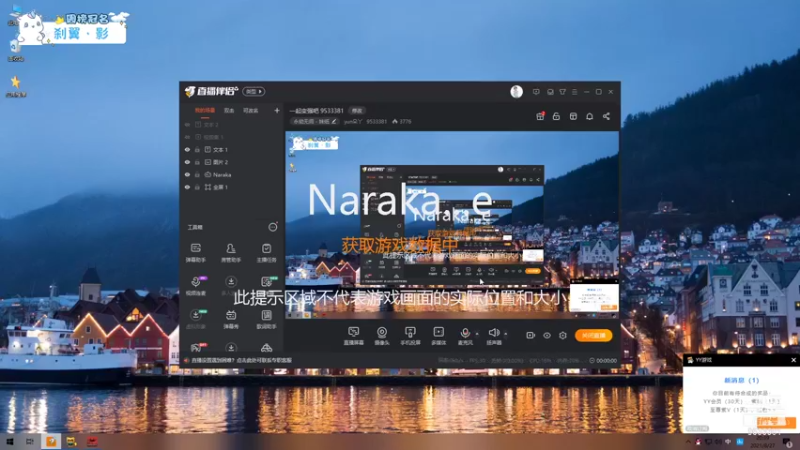Open the settings gear in bottom bar
This screenshot has width=800, height=450.
563,335
